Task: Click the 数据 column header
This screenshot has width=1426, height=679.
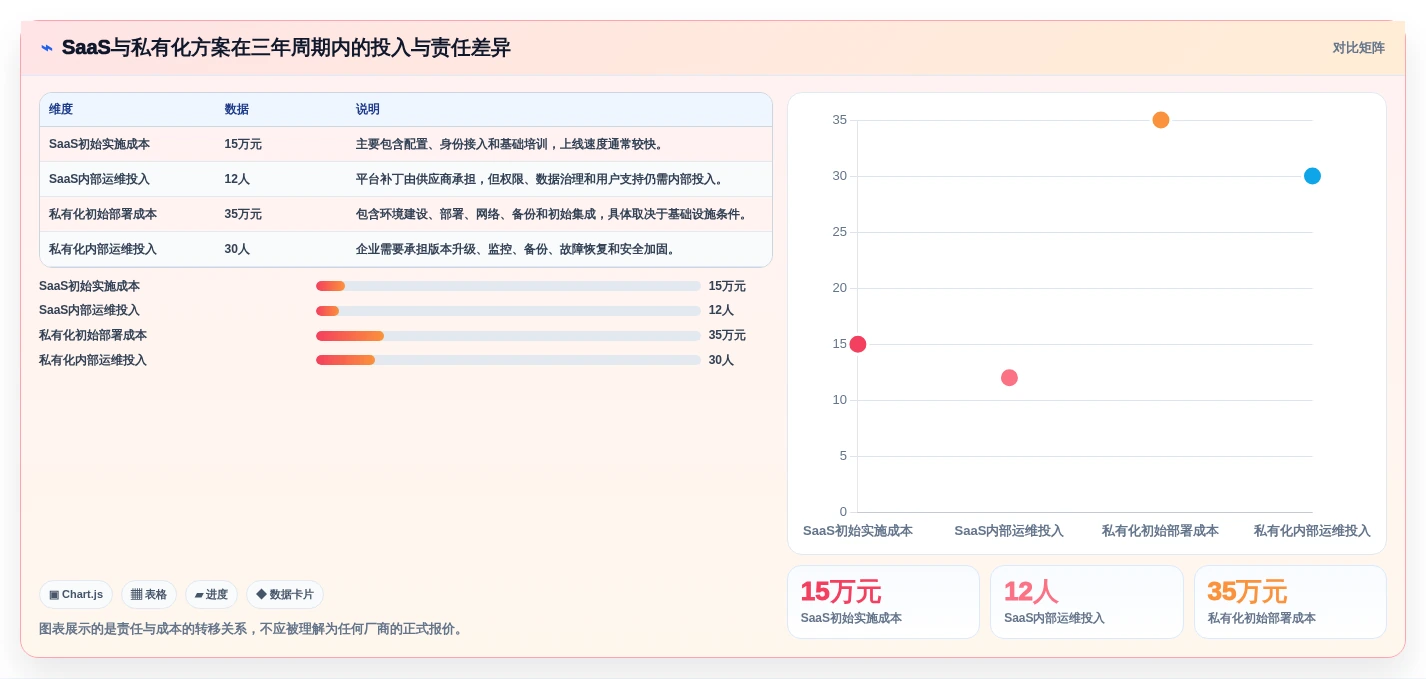Action: pyautogui.click(x=236, y=109)
